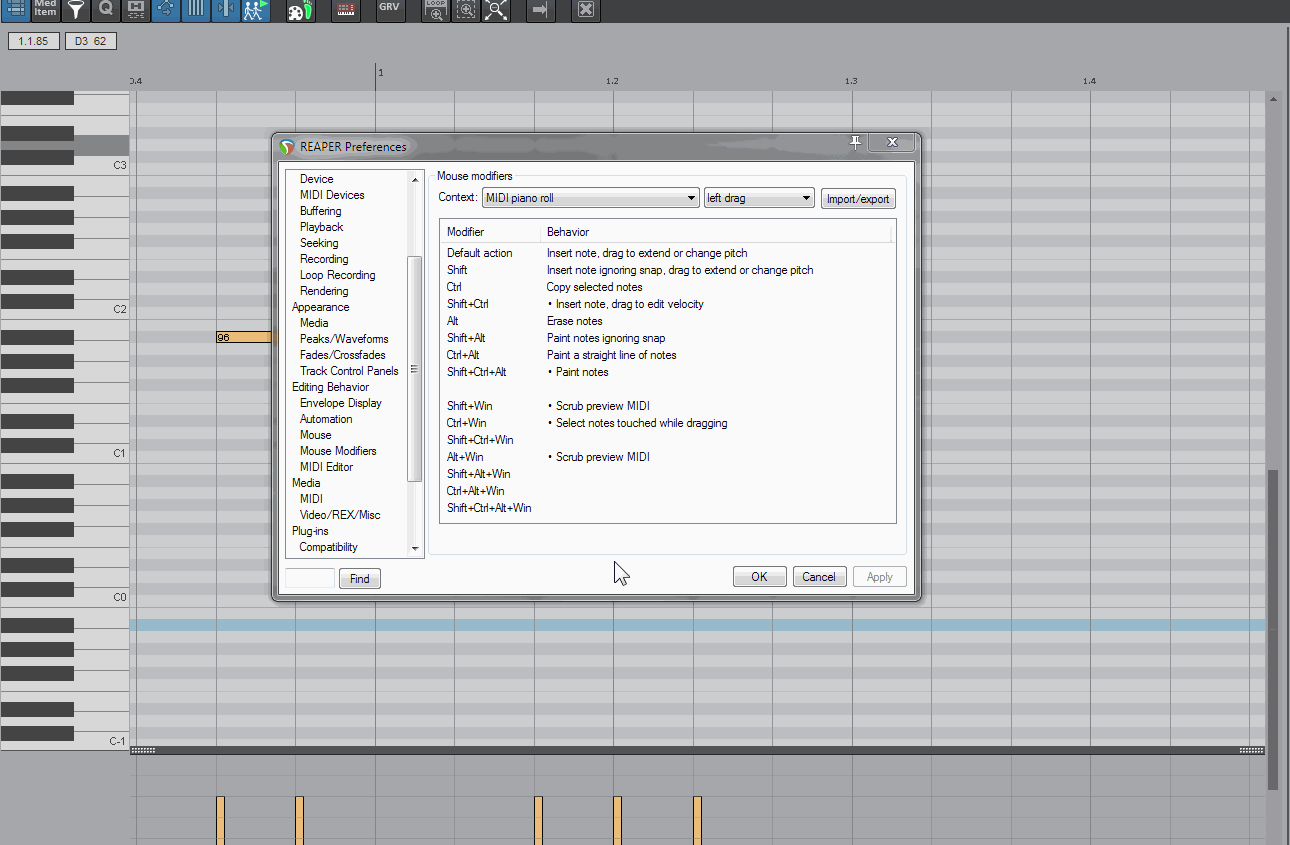Select the Shift+Win modifier row

coord(667,406)
